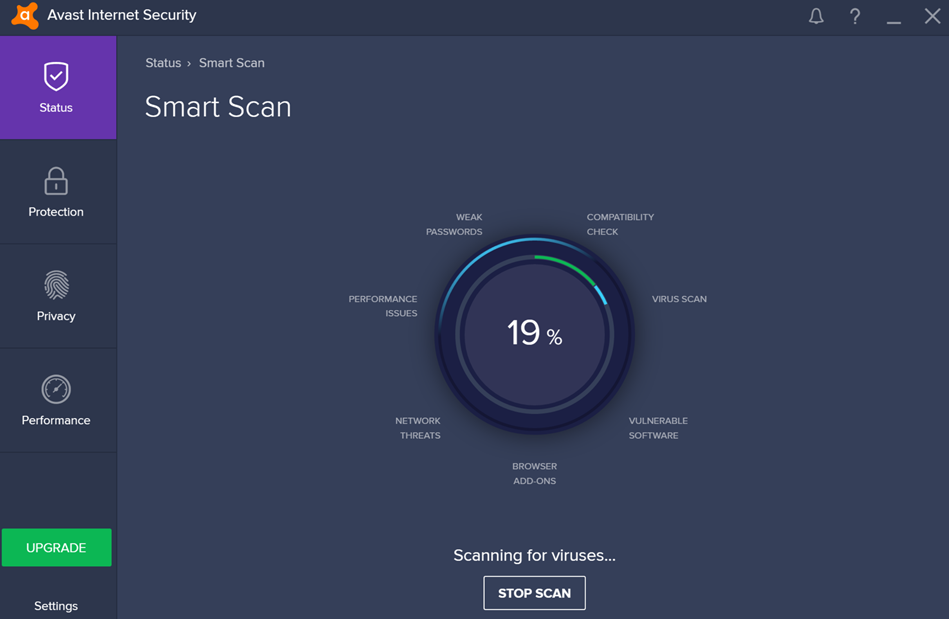Click the COMPATIBILITY CHECK label

620,224
